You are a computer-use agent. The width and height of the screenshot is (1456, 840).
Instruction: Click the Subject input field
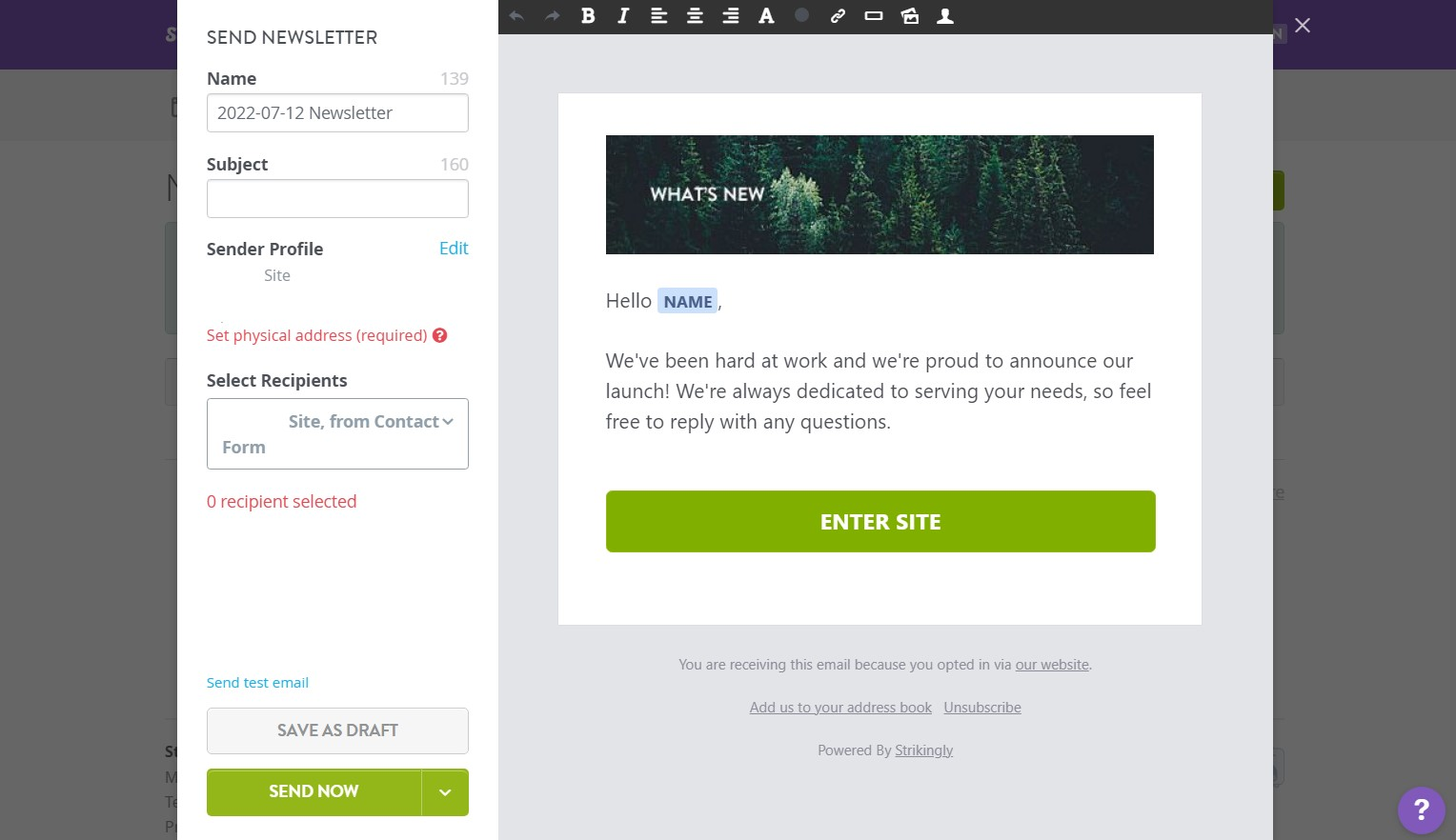(337, 198)
